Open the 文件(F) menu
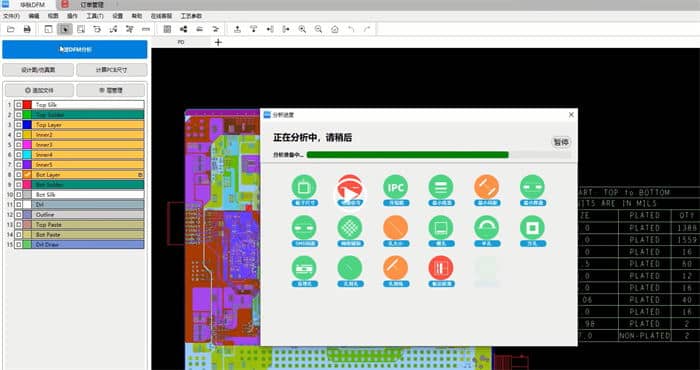 point(12,16)
